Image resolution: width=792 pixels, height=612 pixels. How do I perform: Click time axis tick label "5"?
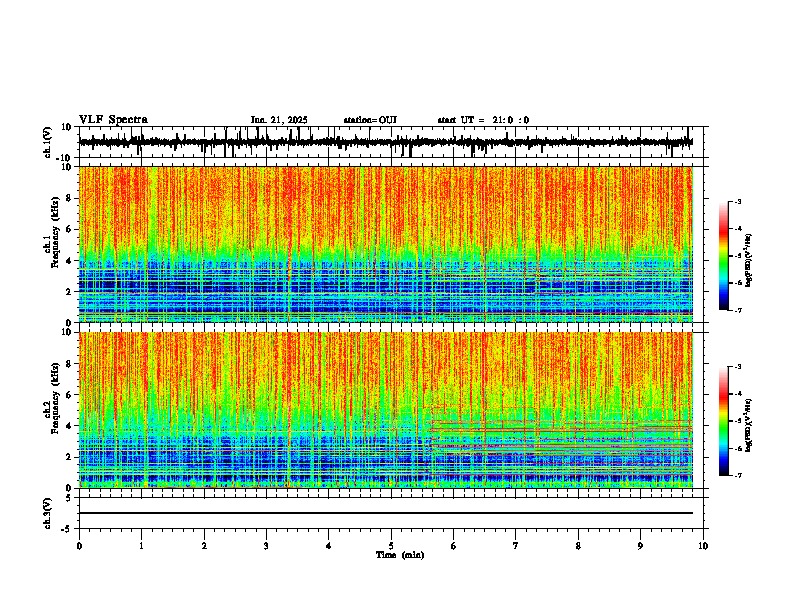point(391,546)
